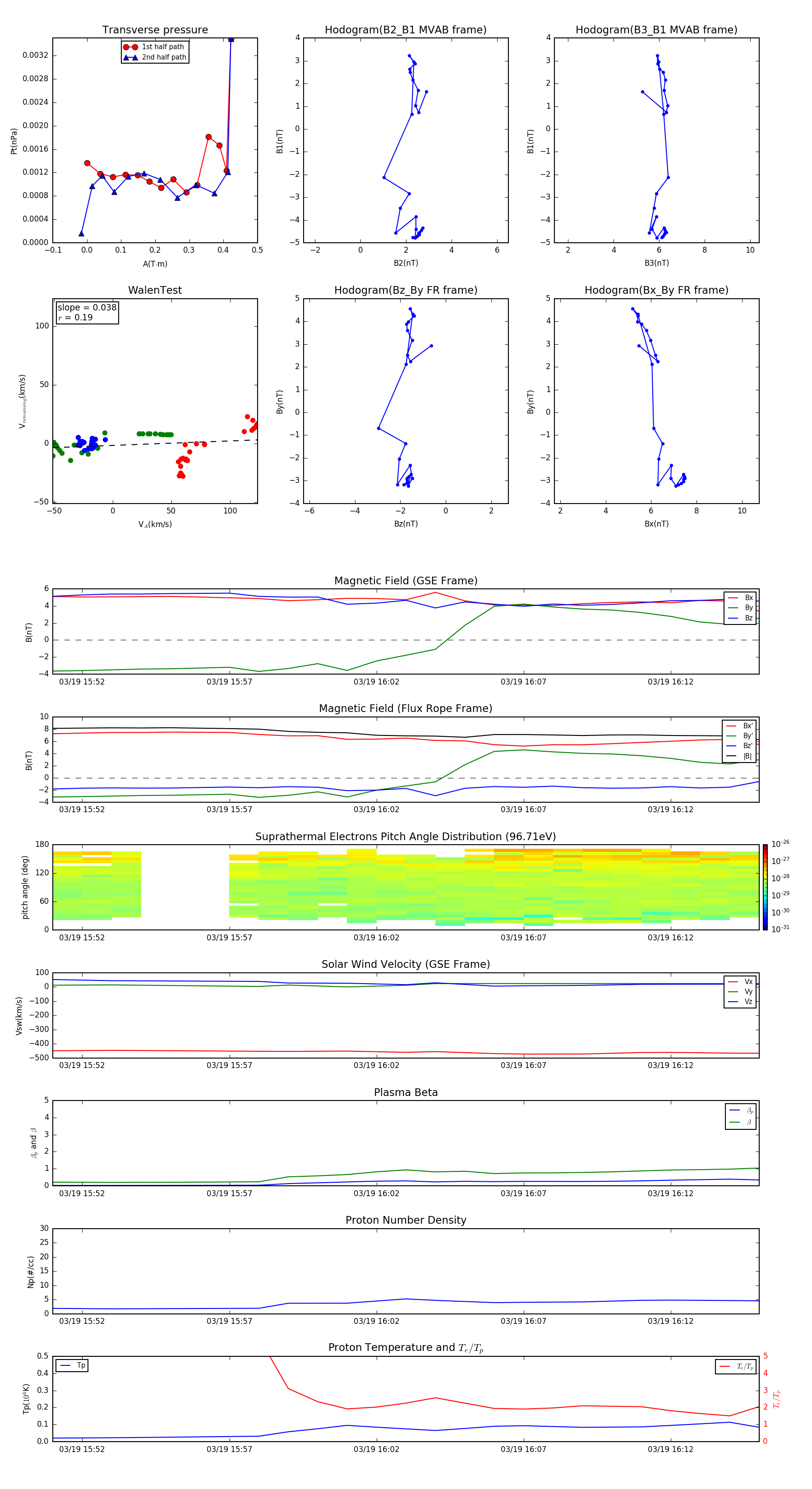Click 'Magnetic Field (GSE Frame)' title
The height and width of the screenshot is (1489, 812).
click(406, 581)
